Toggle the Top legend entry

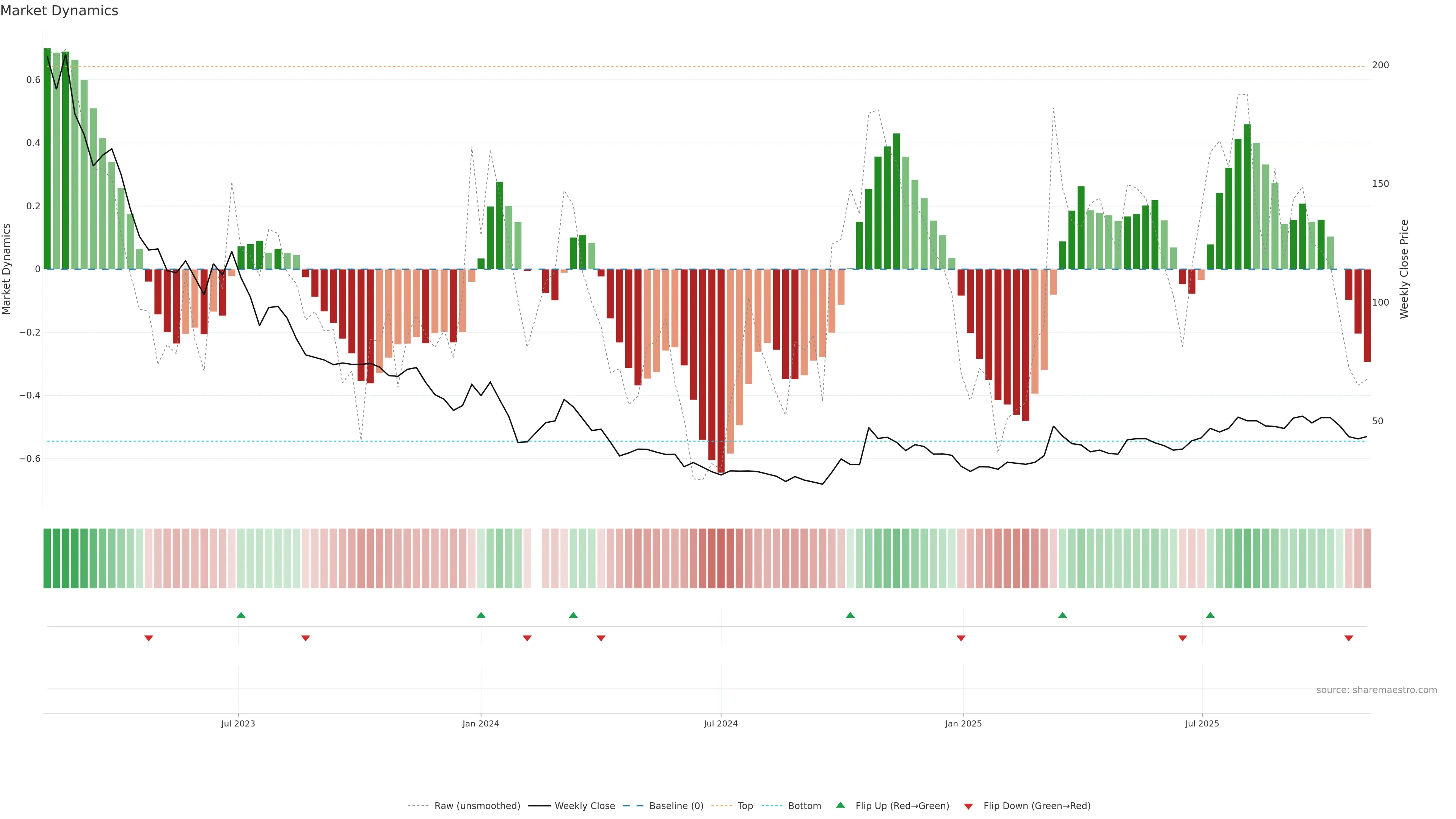745,806
